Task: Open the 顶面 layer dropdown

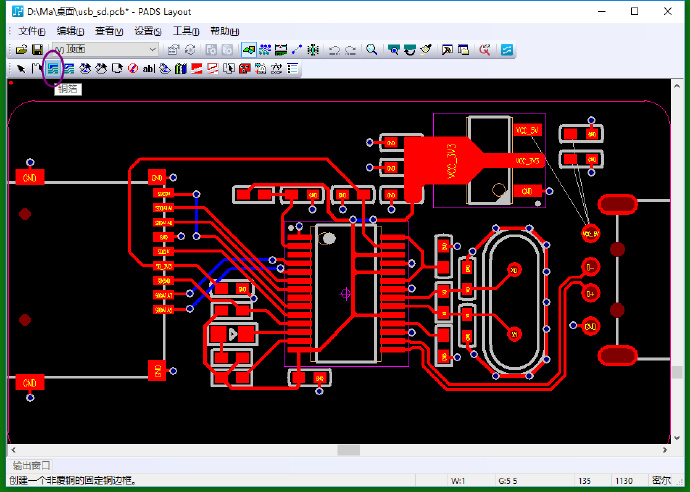Action: pyautogui.click(x=105, y=49)
